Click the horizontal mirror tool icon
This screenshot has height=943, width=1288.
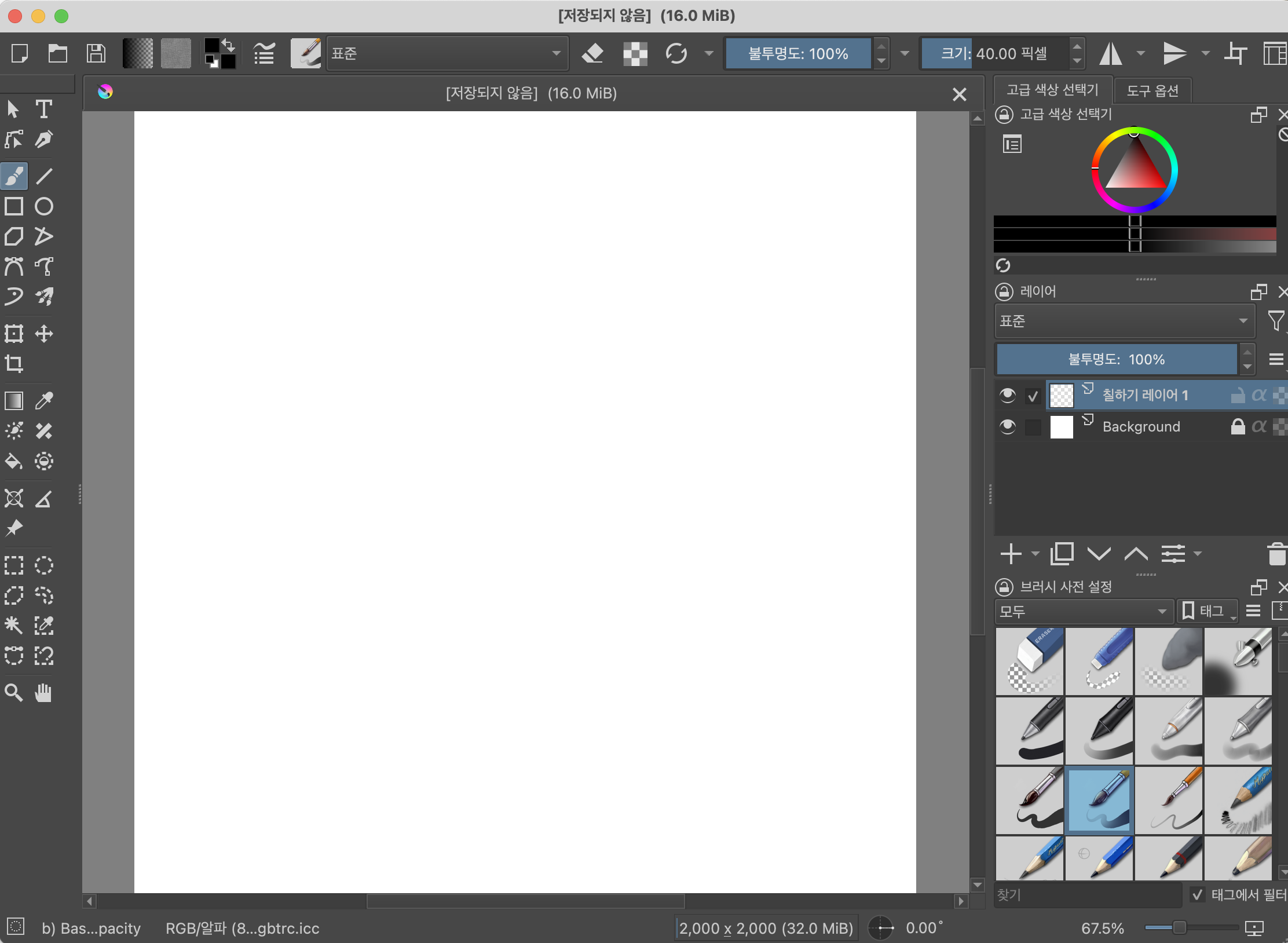click(1110, 54)
